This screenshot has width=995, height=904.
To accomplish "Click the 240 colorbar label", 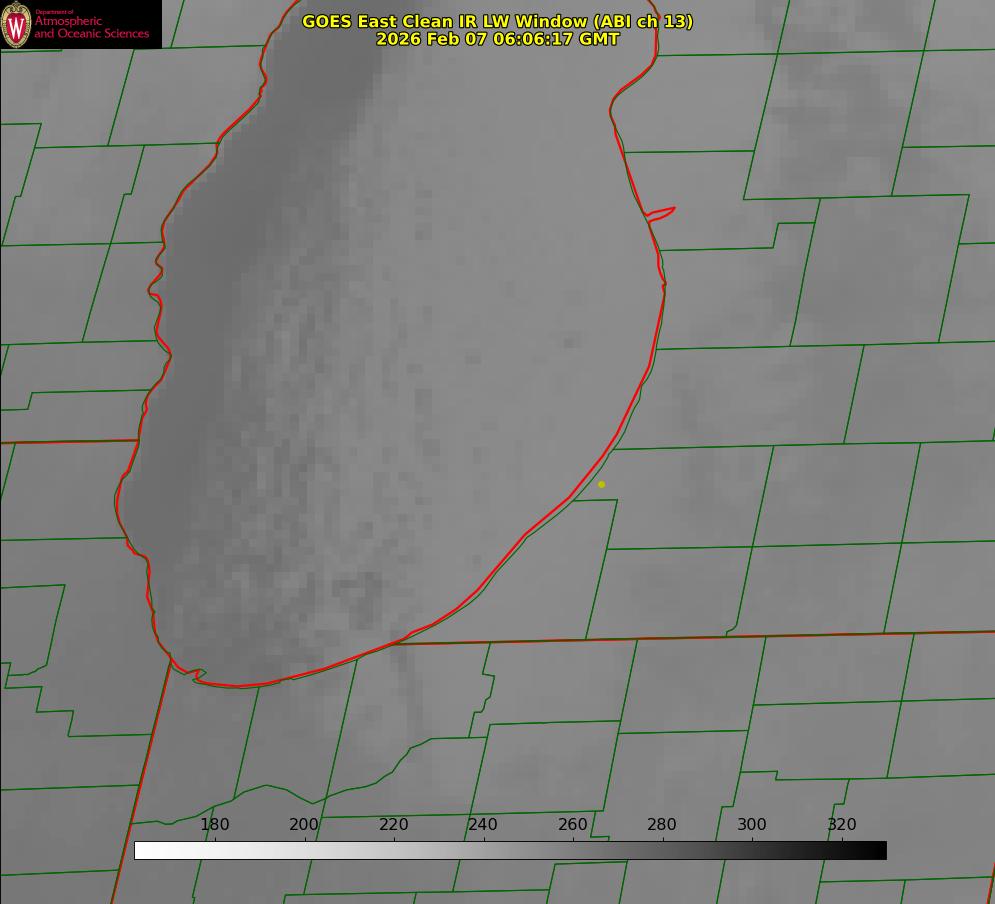I will tap(483, 824).
